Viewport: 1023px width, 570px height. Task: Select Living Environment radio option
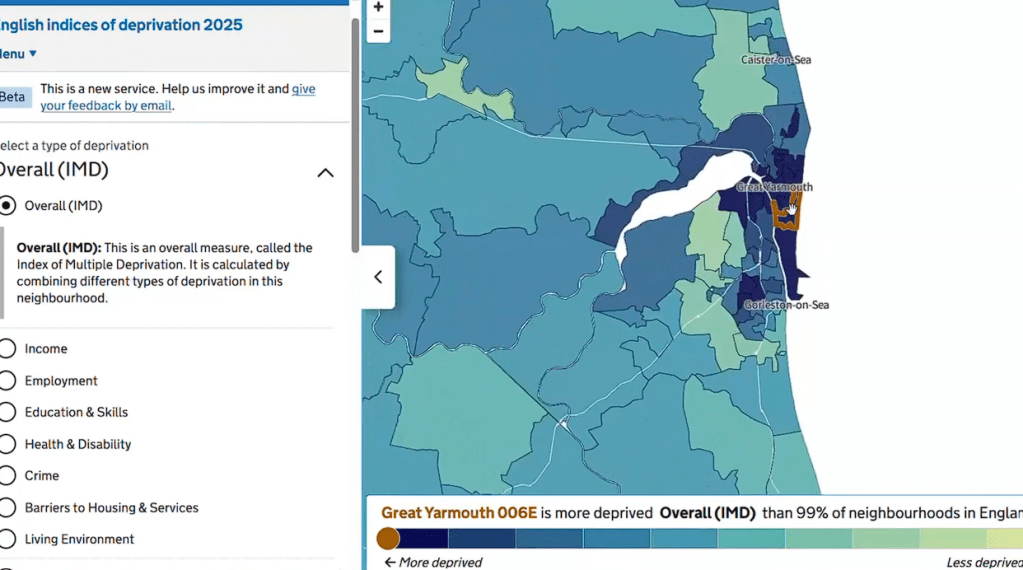[8, 539]
